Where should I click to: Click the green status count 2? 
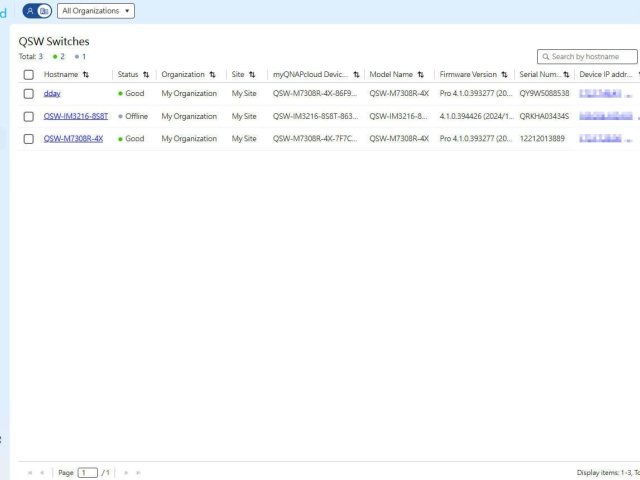[59, 56]
